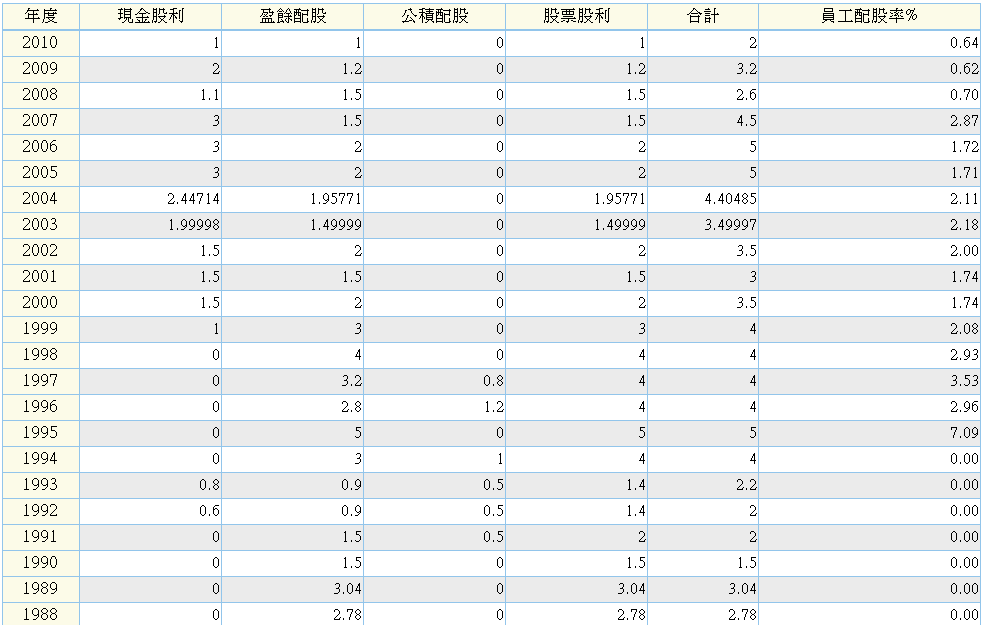Click employee rate 0.62 in 2009 row
The height and width of the screenshot is (625, 983).
[x=964, y=69]
